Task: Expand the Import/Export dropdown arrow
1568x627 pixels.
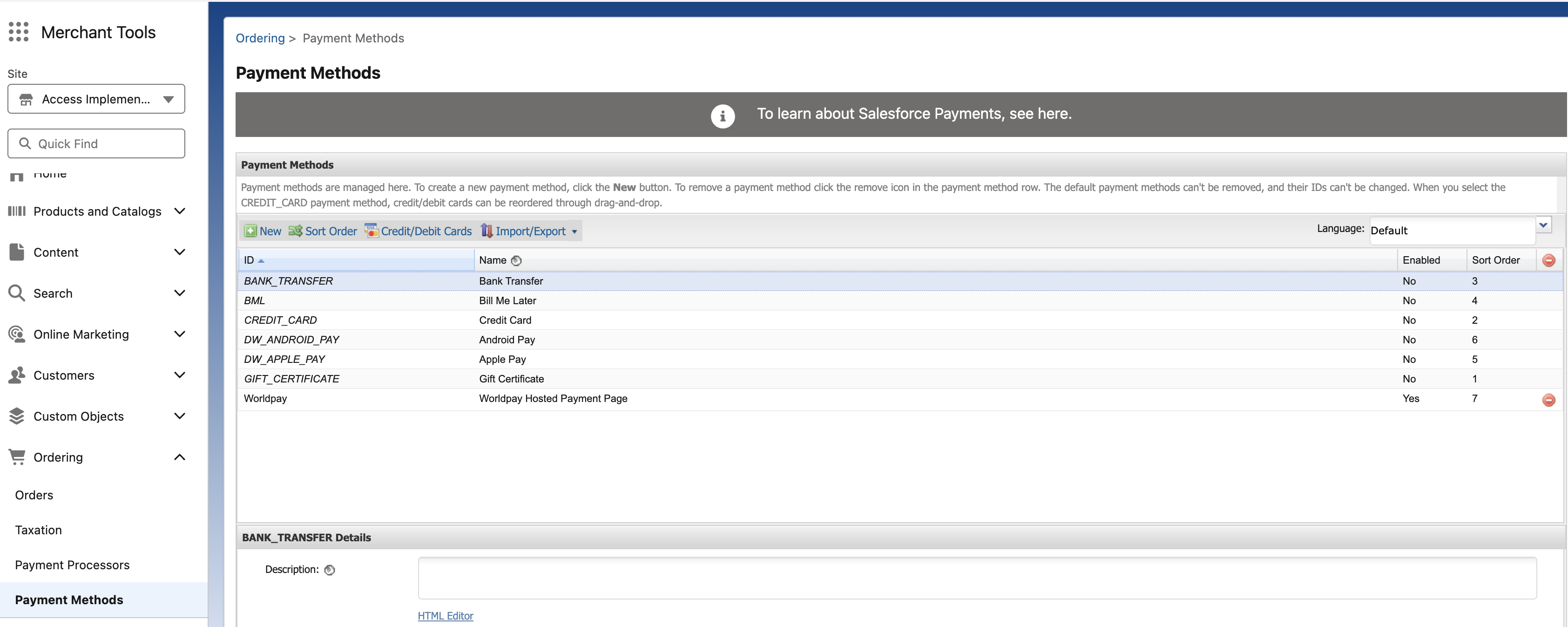Action: coord(574,232)
